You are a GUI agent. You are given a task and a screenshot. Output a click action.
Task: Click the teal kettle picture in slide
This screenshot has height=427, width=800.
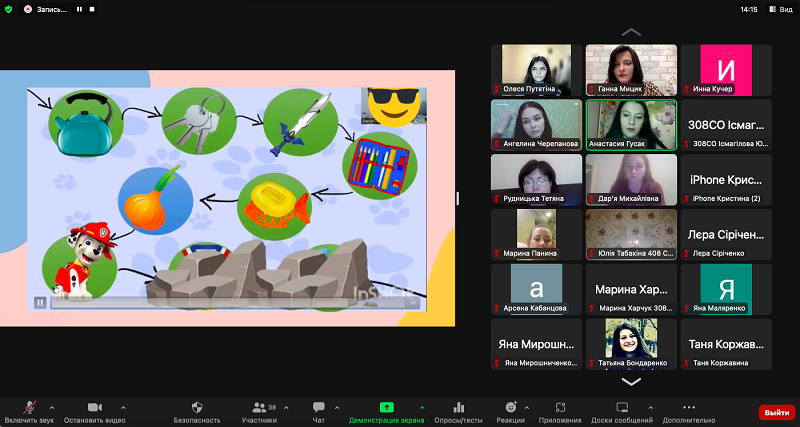85,123
